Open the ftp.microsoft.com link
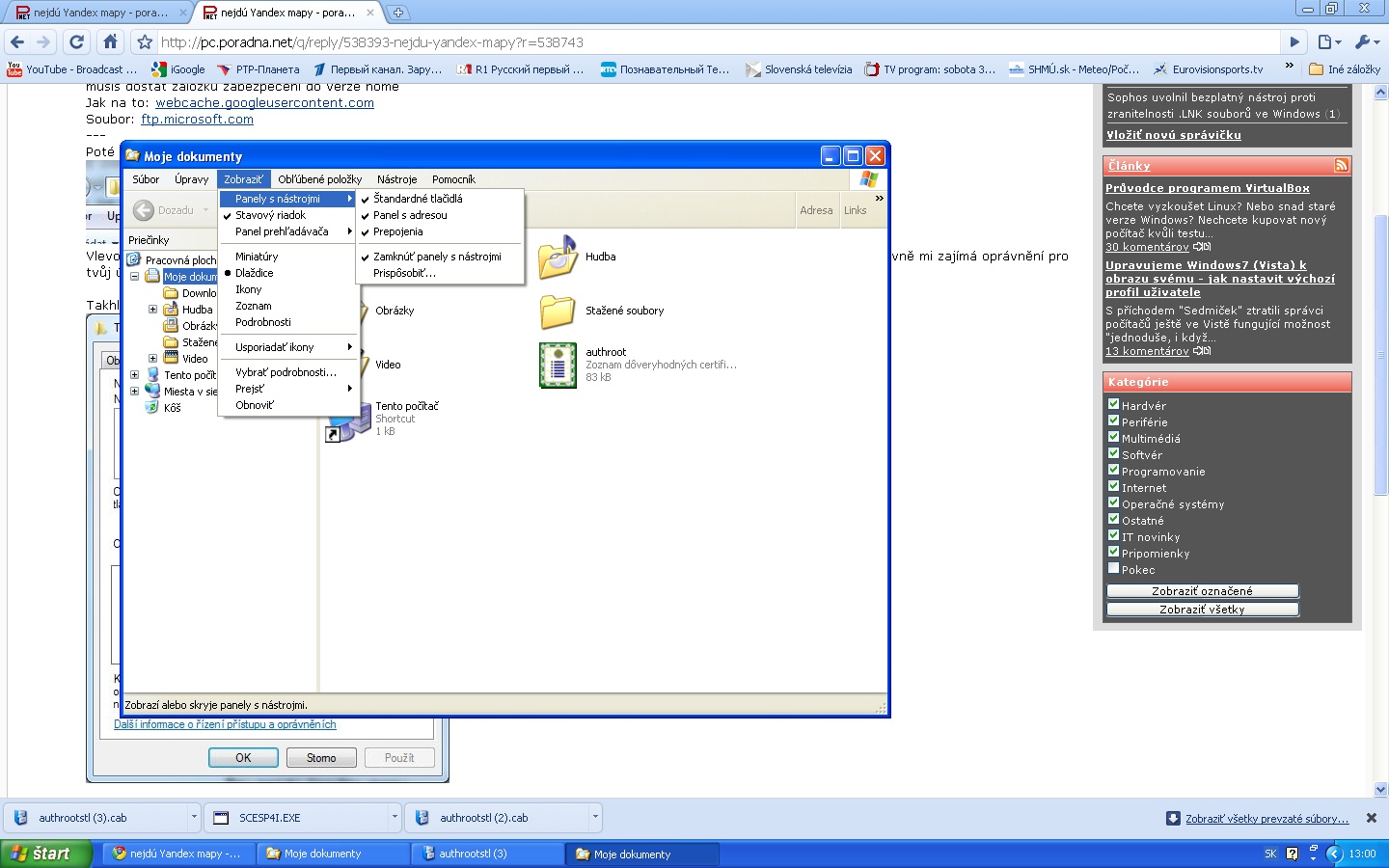 (197, 120)
